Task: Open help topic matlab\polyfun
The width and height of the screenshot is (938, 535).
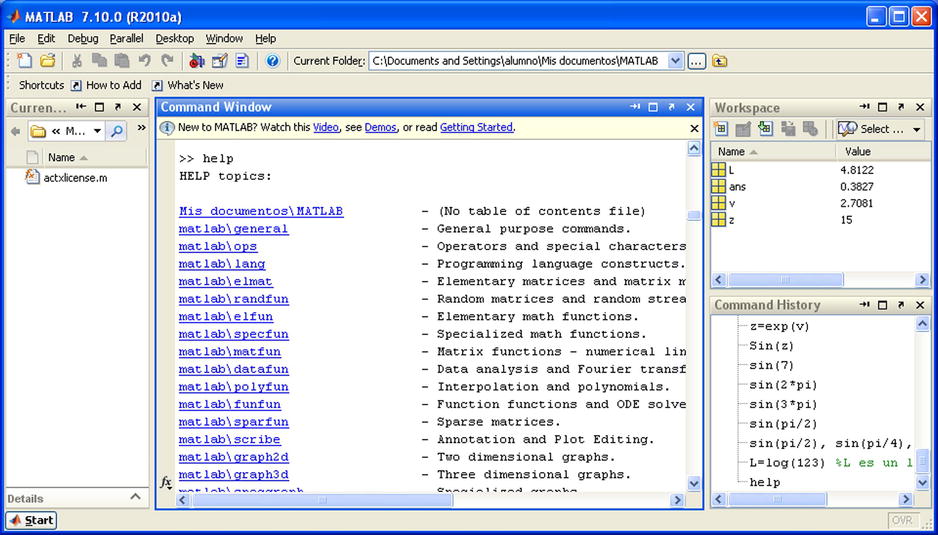Action: pos(233,387)
